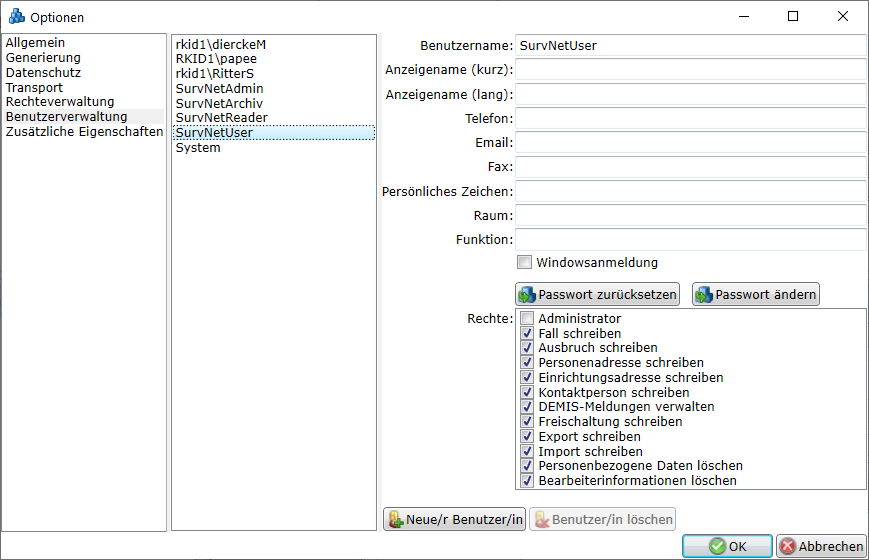Switch to the Rechteverwaltung section
This screenshot has height=560, width=869.
[60, 102]
